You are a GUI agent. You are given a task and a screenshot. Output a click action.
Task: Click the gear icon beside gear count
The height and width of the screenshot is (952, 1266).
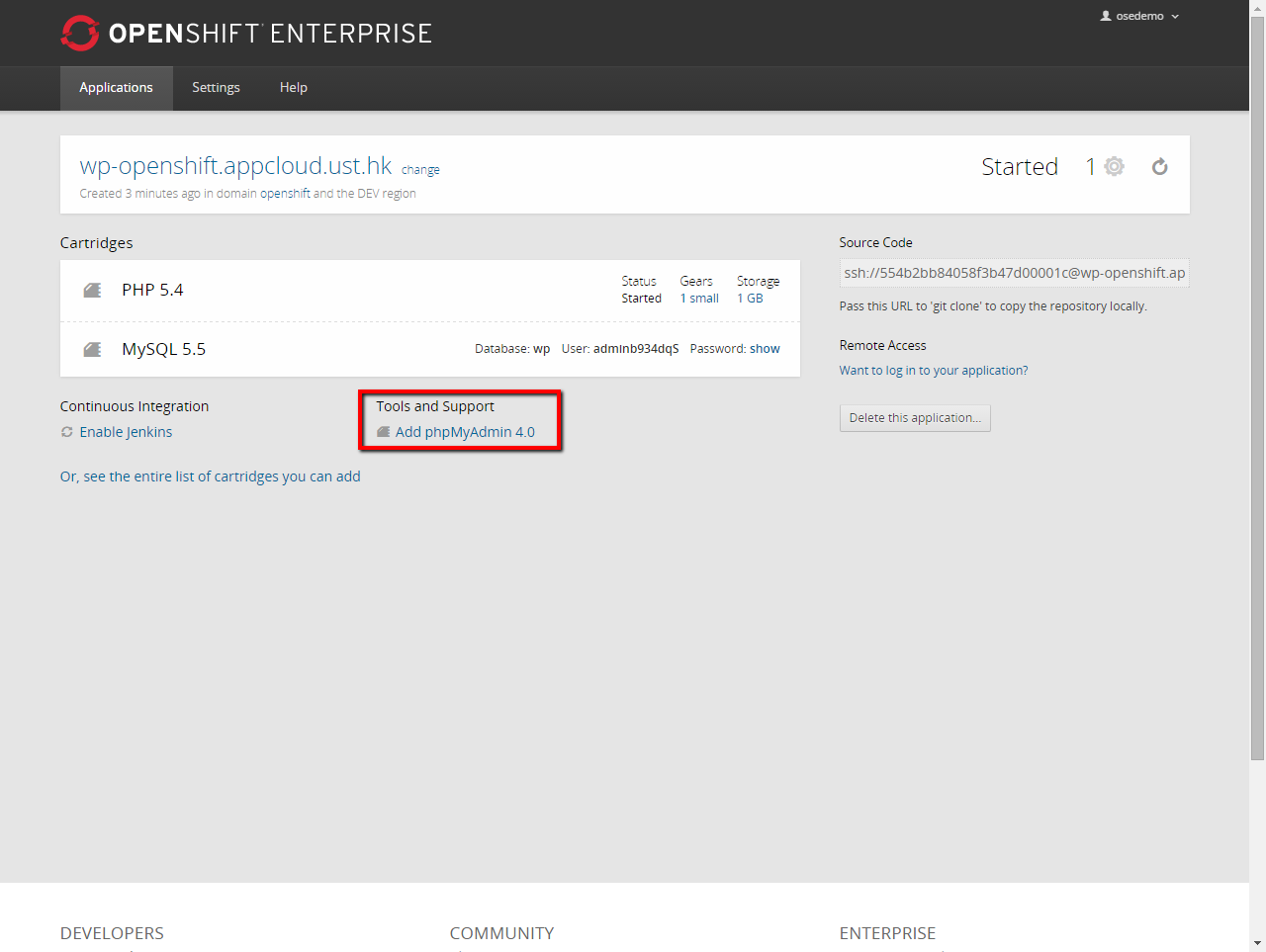pos(1115,167)
